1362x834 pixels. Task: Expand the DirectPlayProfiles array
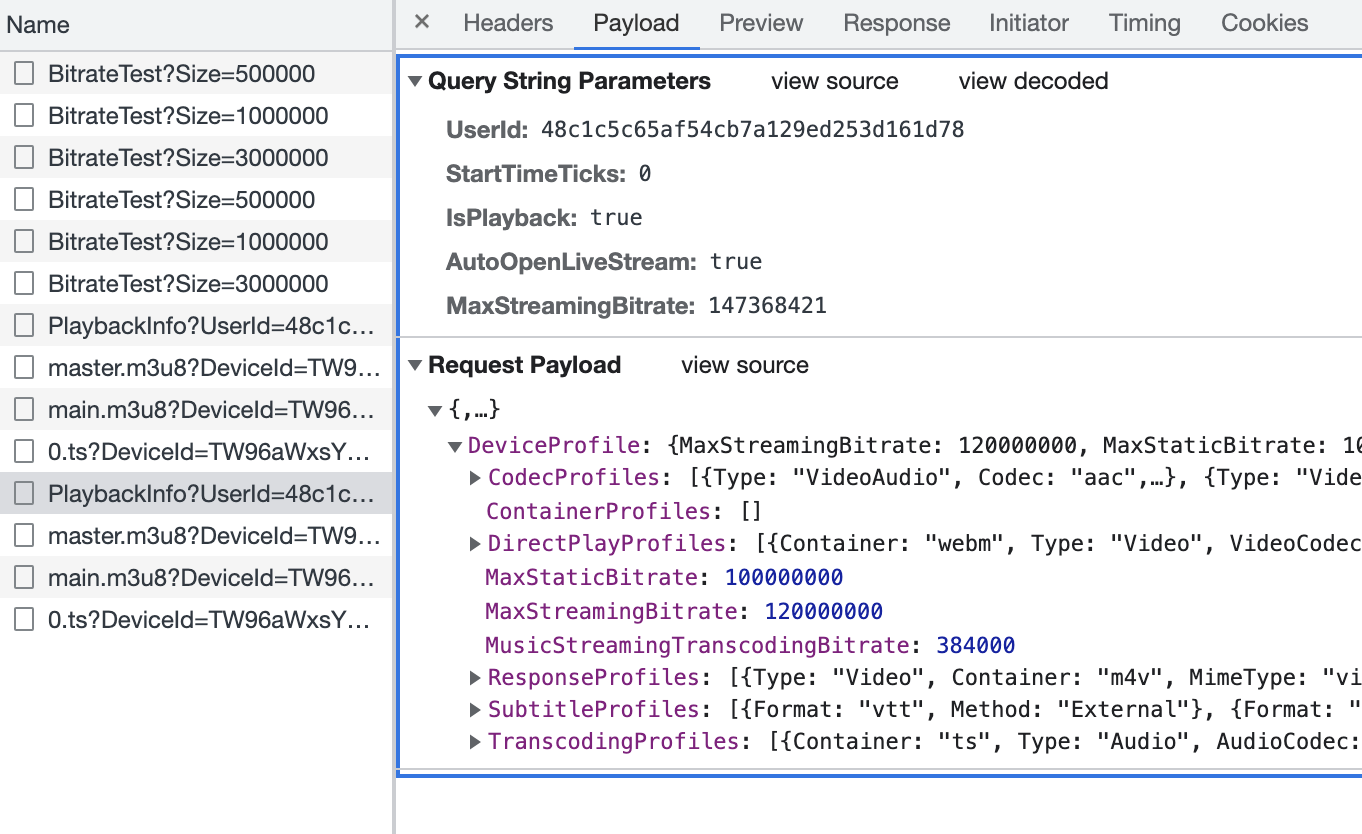pyautogui.click(x=475, y=543)
